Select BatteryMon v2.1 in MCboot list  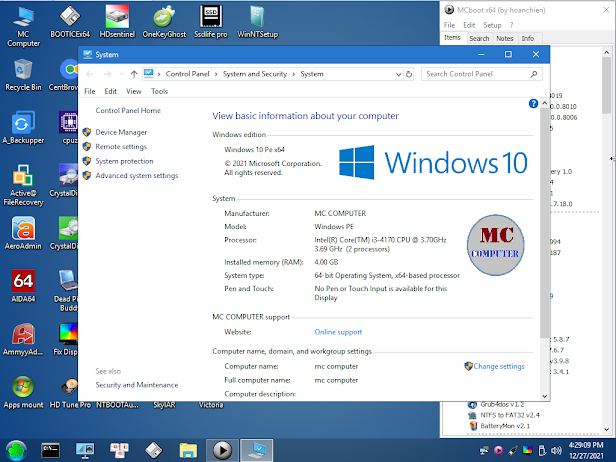[x=504, y=426]
